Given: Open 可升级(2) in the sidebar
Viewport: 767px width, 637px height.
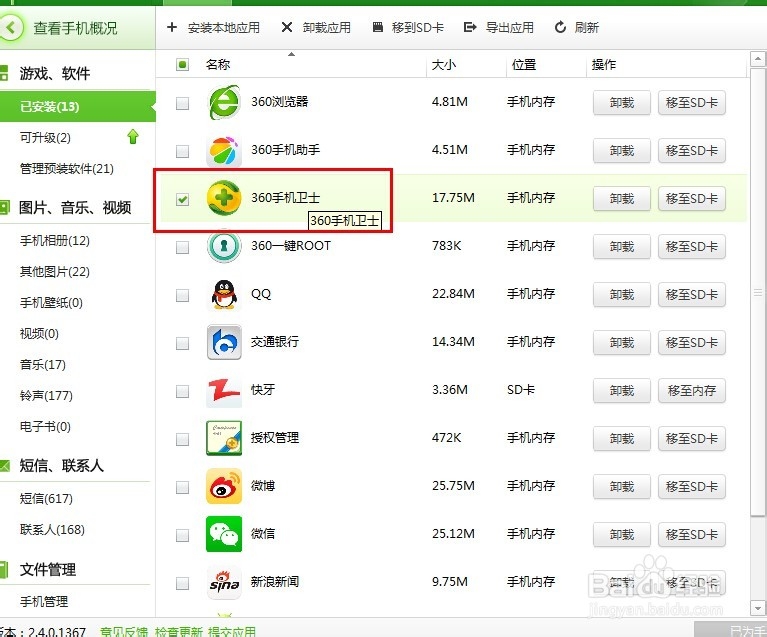Looking at the screenshot, I should click(x=45, y=137).
